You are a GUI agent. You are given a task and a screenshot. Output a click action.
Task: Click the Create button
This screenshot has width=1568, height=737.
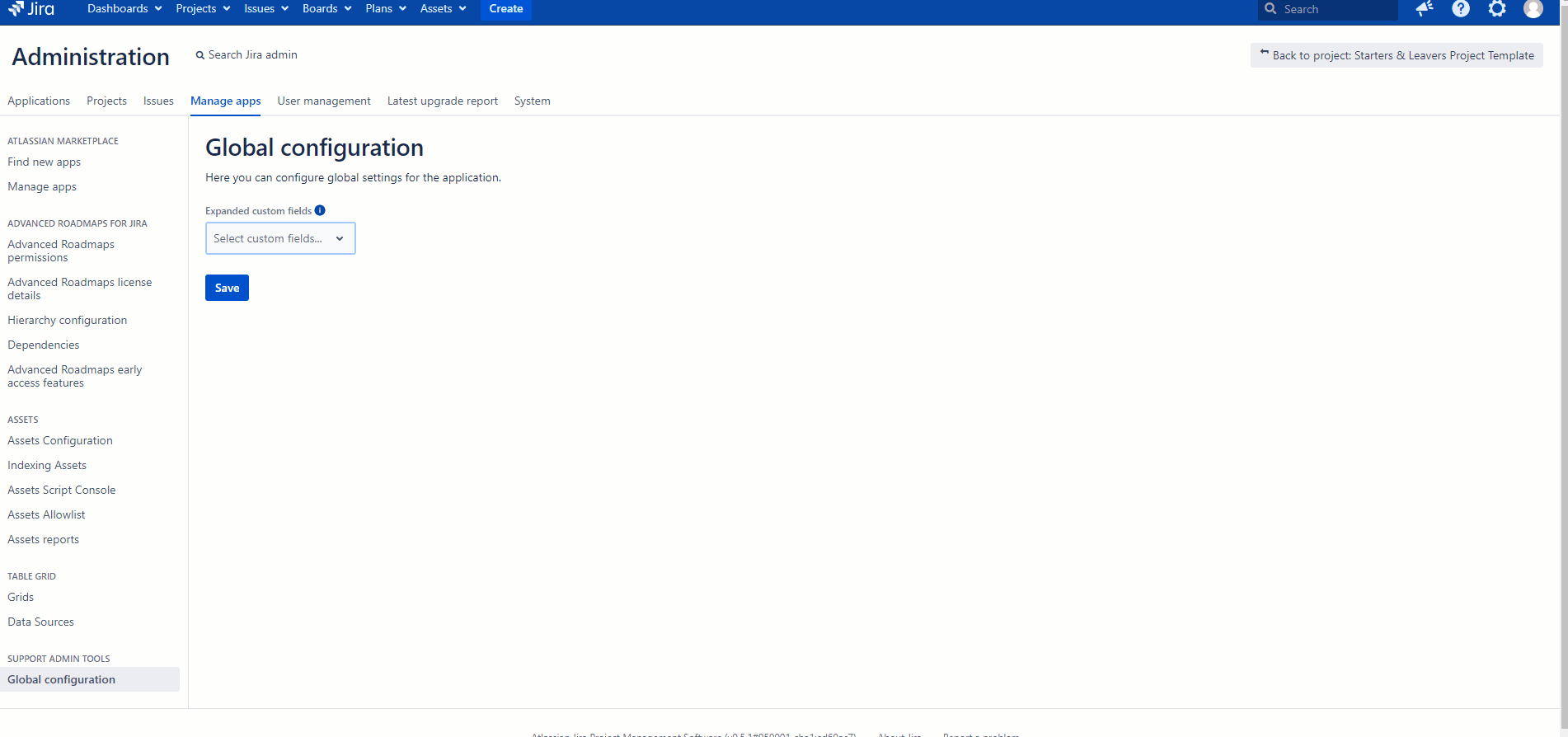(x=505, y=9)
